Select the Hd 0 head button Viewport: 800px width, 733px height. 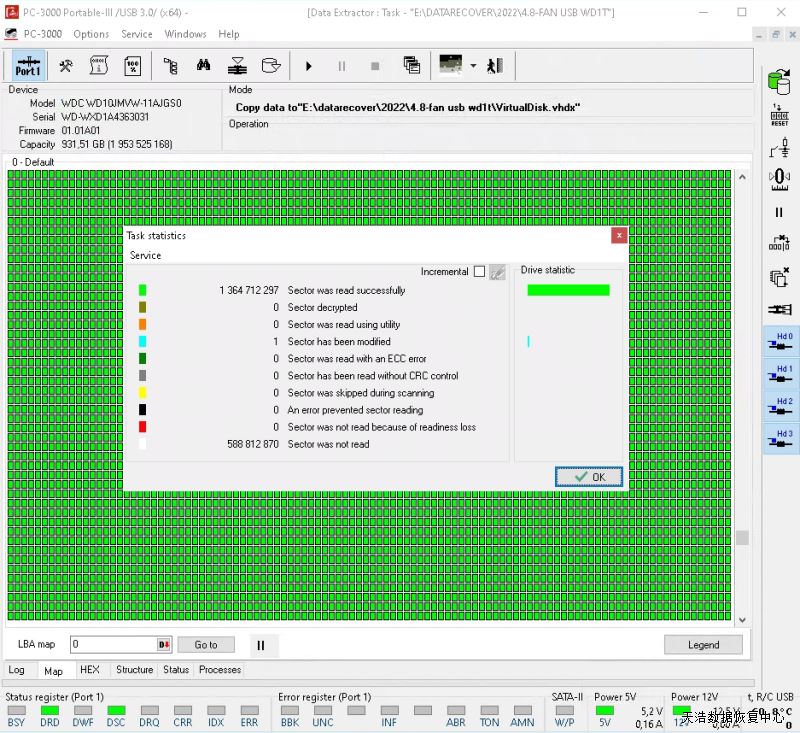coord(780,342)
